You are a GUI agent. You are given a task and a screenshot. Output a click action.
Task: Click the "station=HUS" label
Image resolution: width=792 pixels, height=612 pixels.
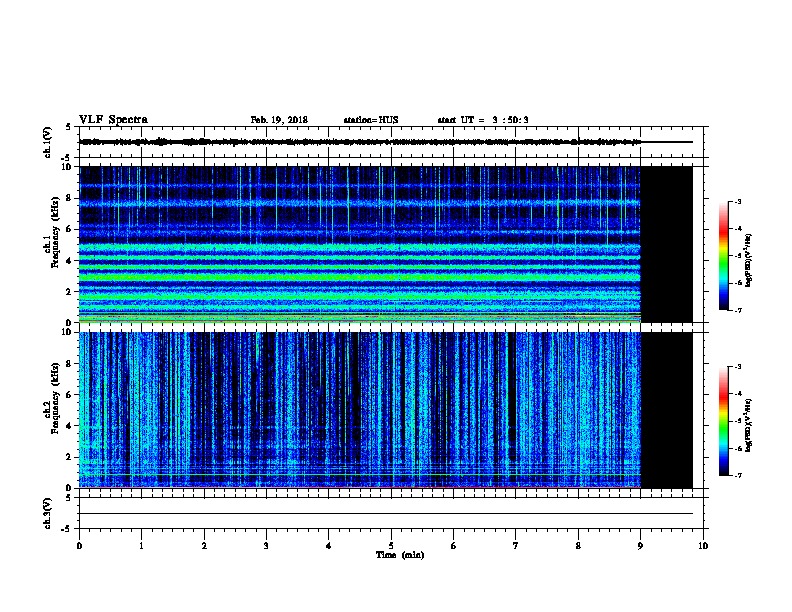pyautogui.click(x=371, y=120)
